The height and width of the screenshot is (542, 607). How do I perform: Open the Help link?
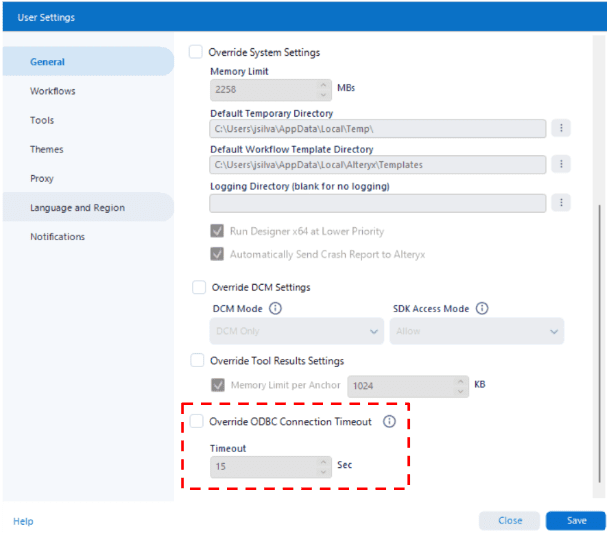pos(23,521)
